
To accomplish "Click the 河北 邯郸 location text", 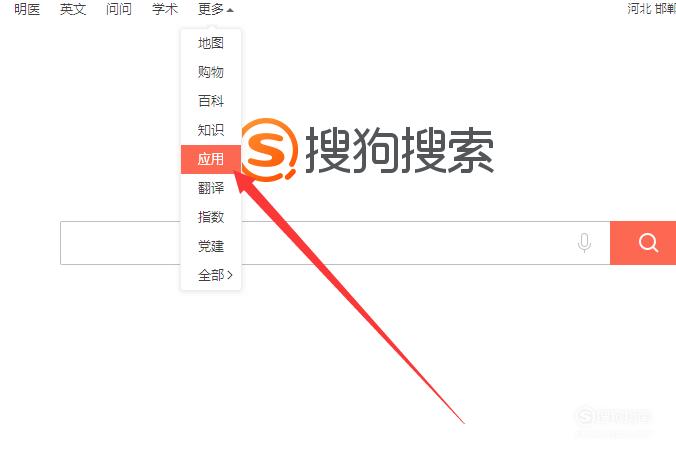I will (651, 9).
